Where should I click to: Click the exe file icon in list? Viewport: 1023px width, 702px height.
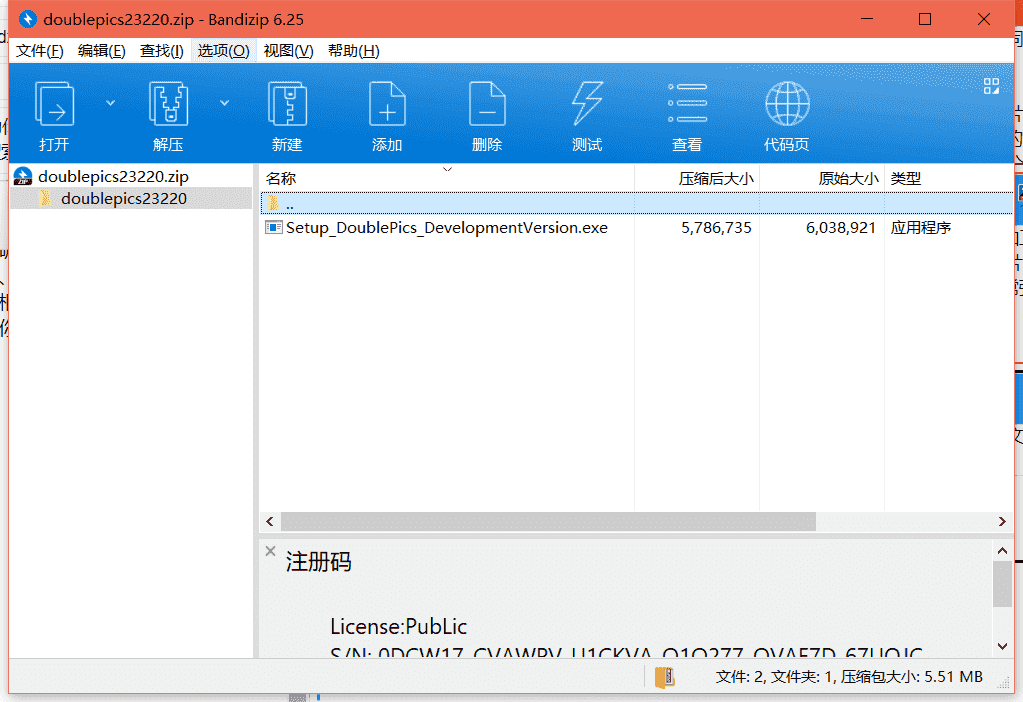pyautogui.click(x=273, y=227)
